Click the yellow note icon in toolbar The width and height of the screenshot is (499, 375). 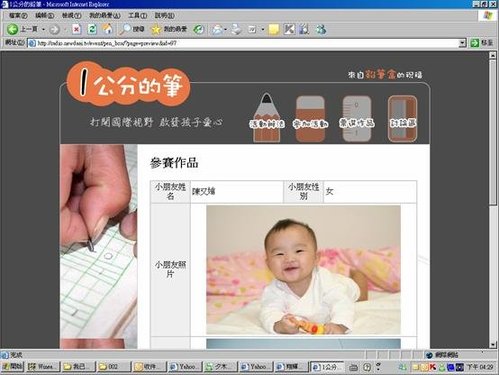[274, 29]
